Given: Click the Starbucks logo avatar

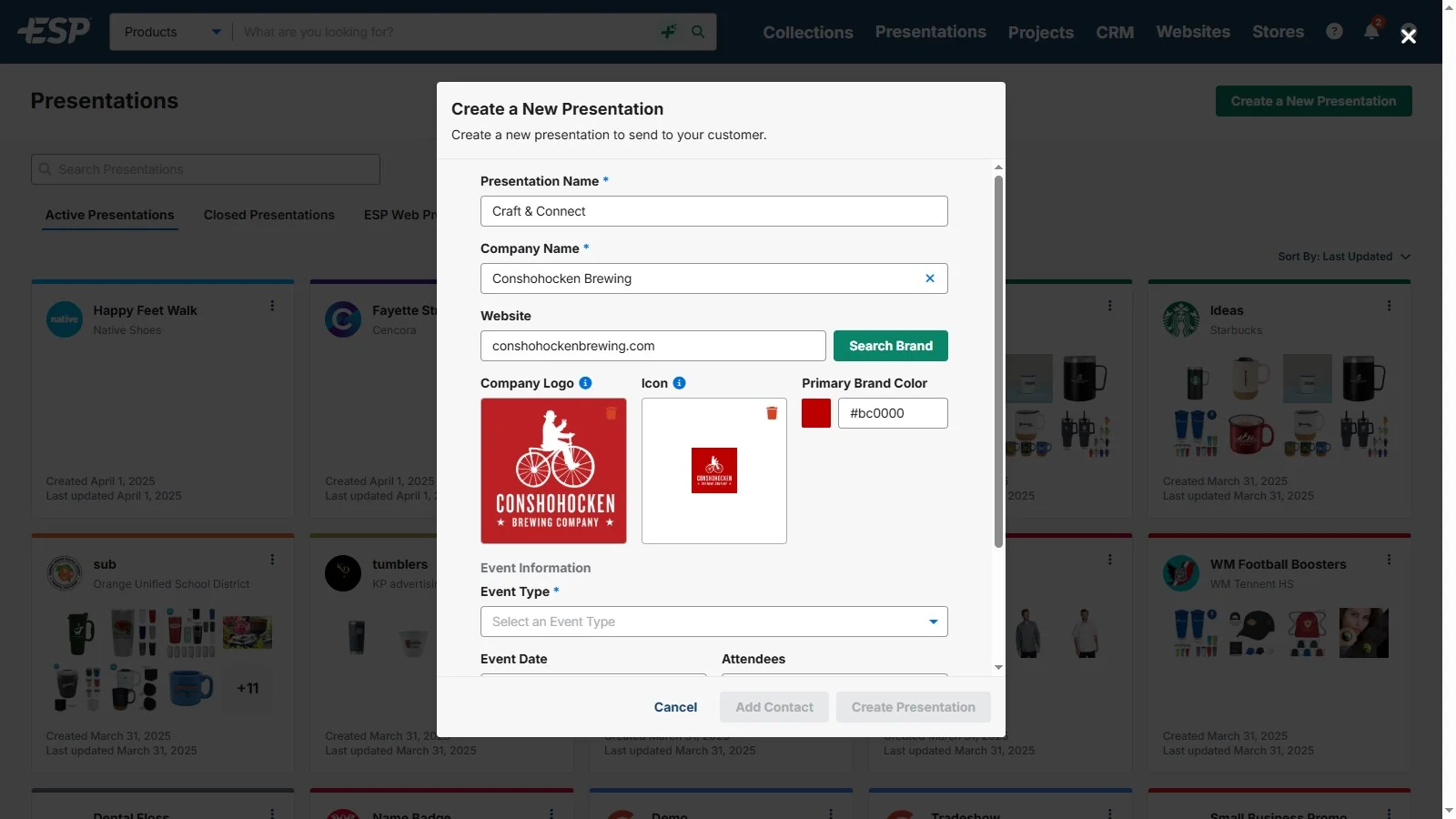Looking at the screenshot, I should 1181,319.
